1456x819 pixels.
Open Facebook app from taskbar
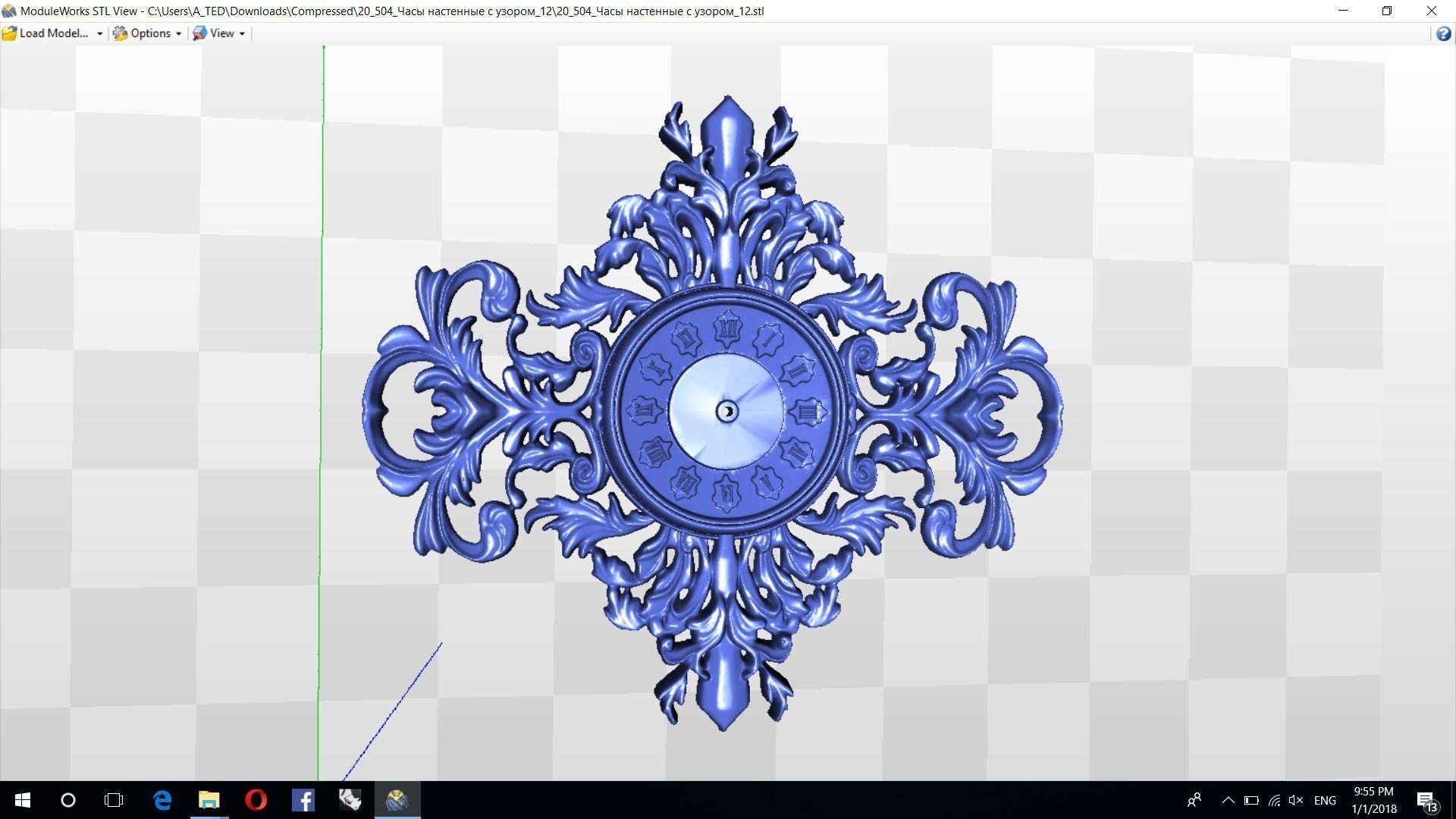tap(303, 800)
